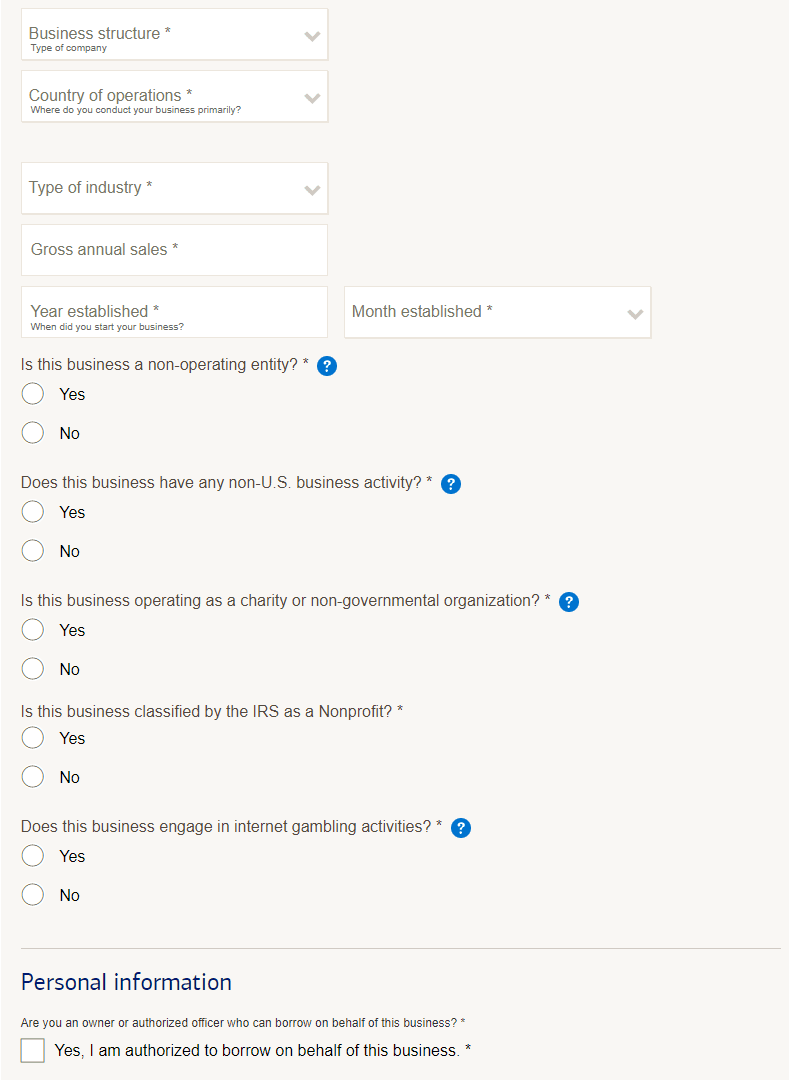Select Yes for non-operating entity
Viewport: 789px width, 1080px height.
(x=33, y=394)
